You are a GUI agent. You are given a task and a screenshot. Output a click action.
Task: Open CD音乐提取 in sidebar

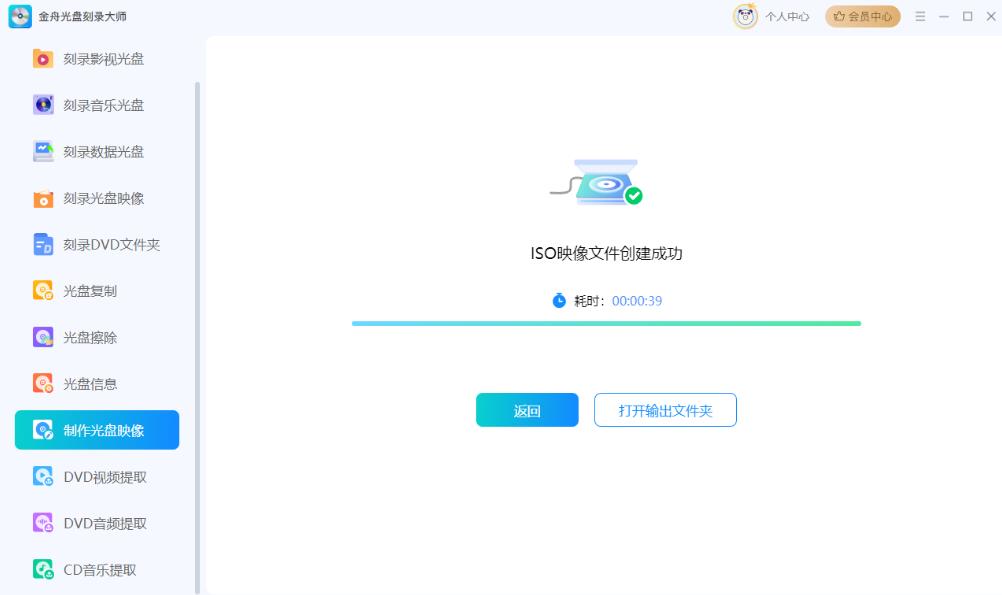(97, 569)
